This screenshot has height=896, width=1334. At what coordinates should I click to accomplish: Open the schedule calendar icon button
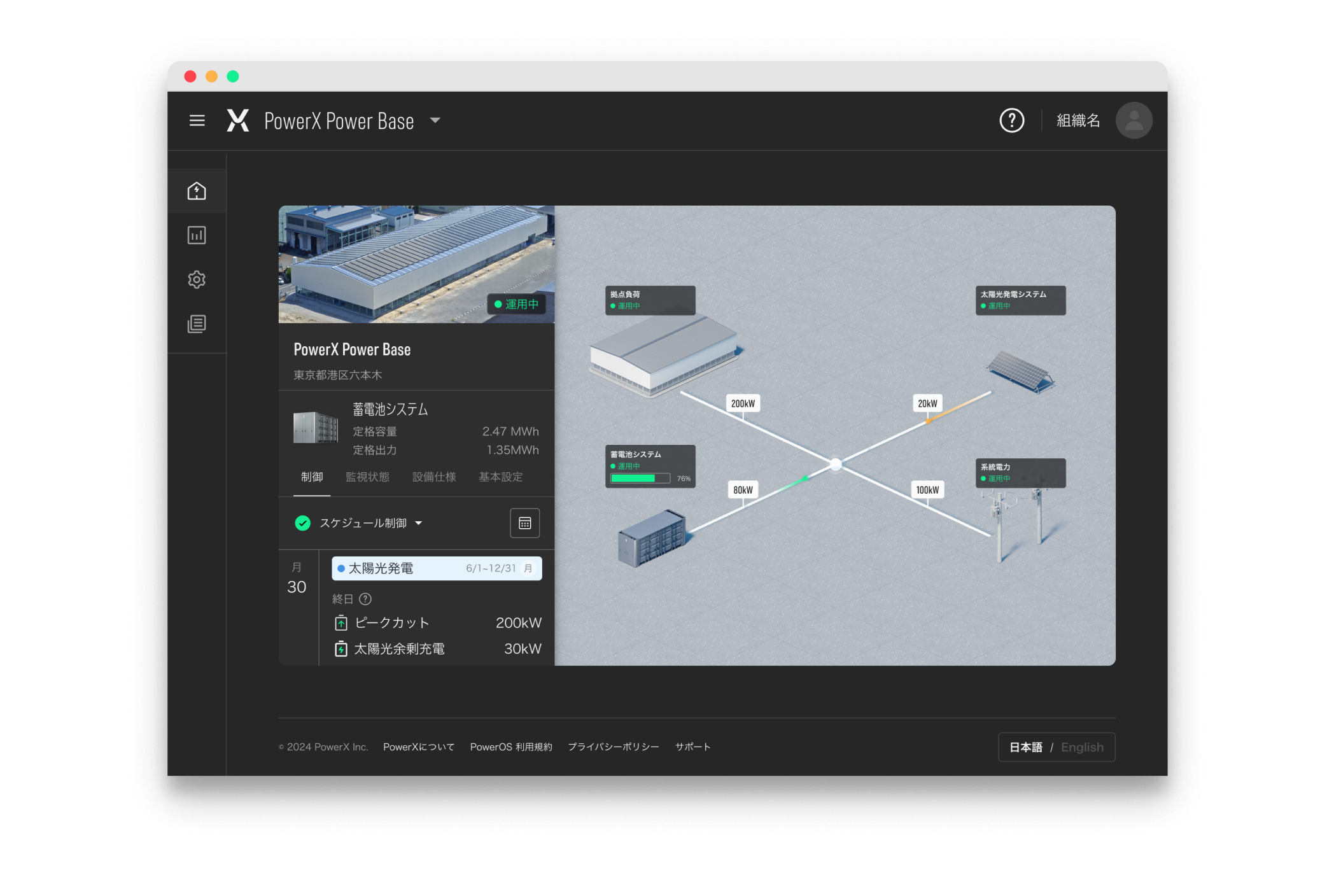(524, 523)
